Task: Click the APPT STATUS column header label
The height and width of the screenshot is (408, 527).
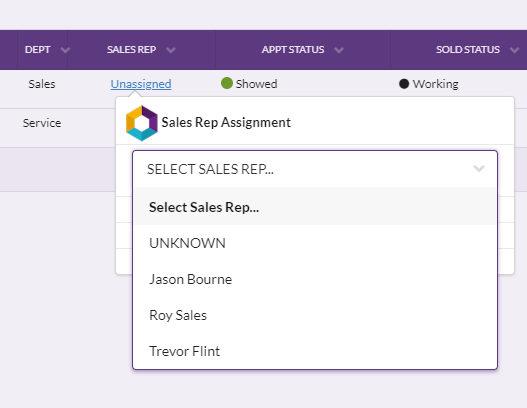Action: coord(293,50)
